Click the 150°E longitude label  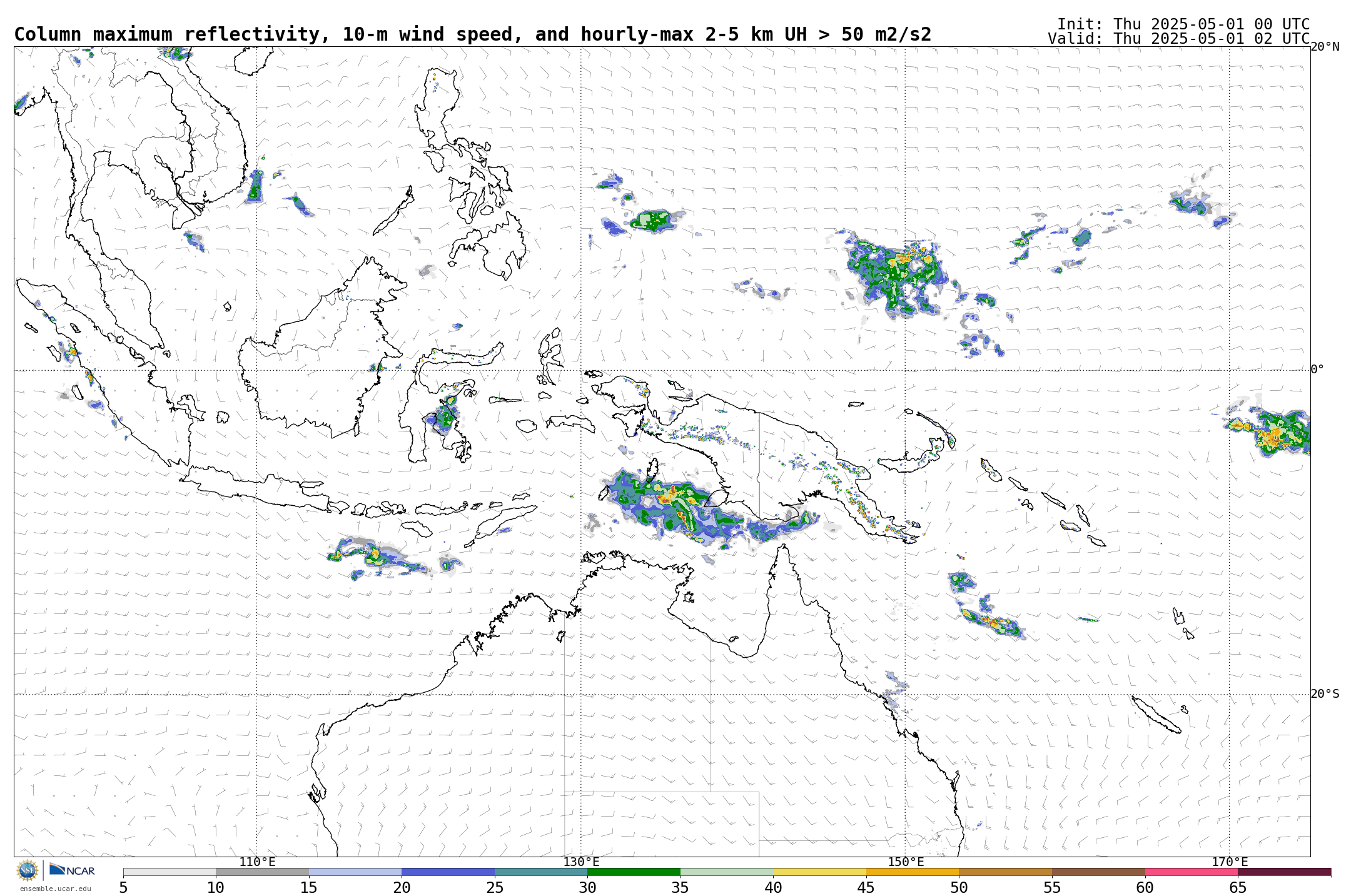pos(906,862)
